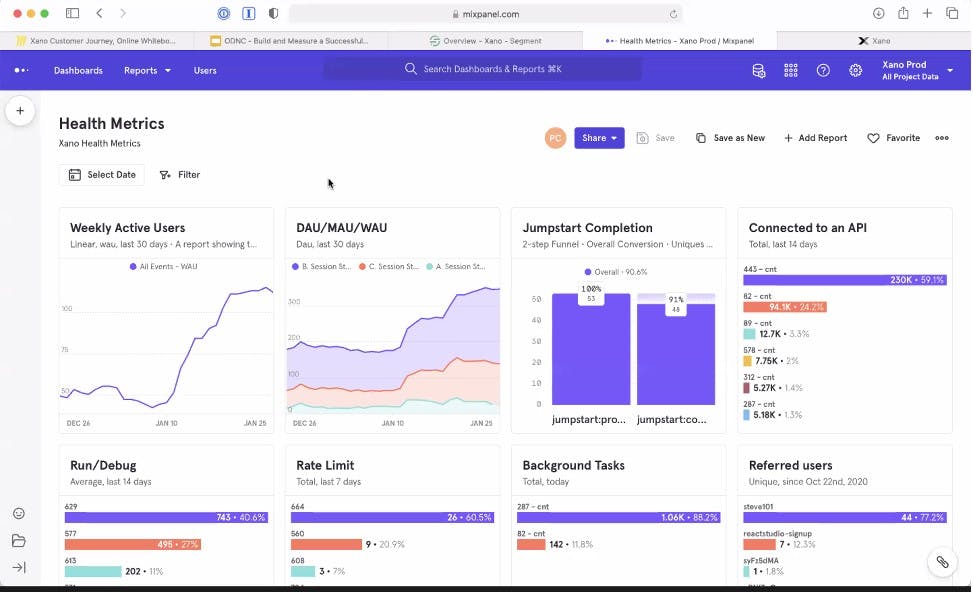Switch to Overview - Xano - Segment tab
973x592 pixels.
pos(485,40)
